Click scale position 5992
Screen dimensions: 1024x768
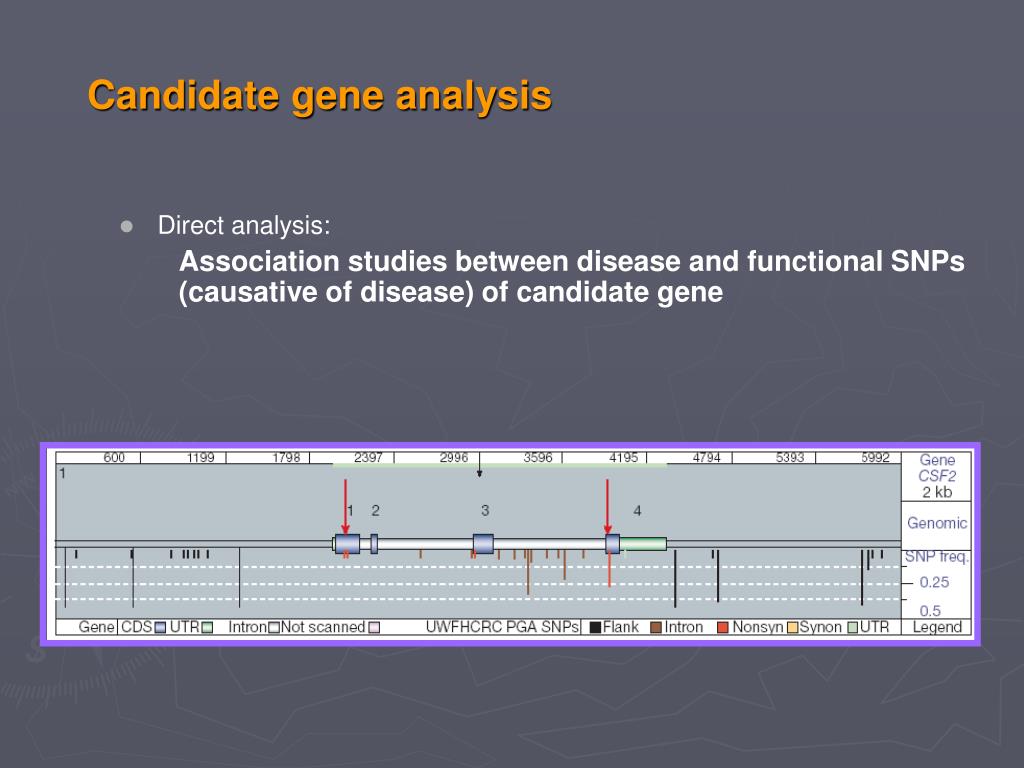[875, 458]
